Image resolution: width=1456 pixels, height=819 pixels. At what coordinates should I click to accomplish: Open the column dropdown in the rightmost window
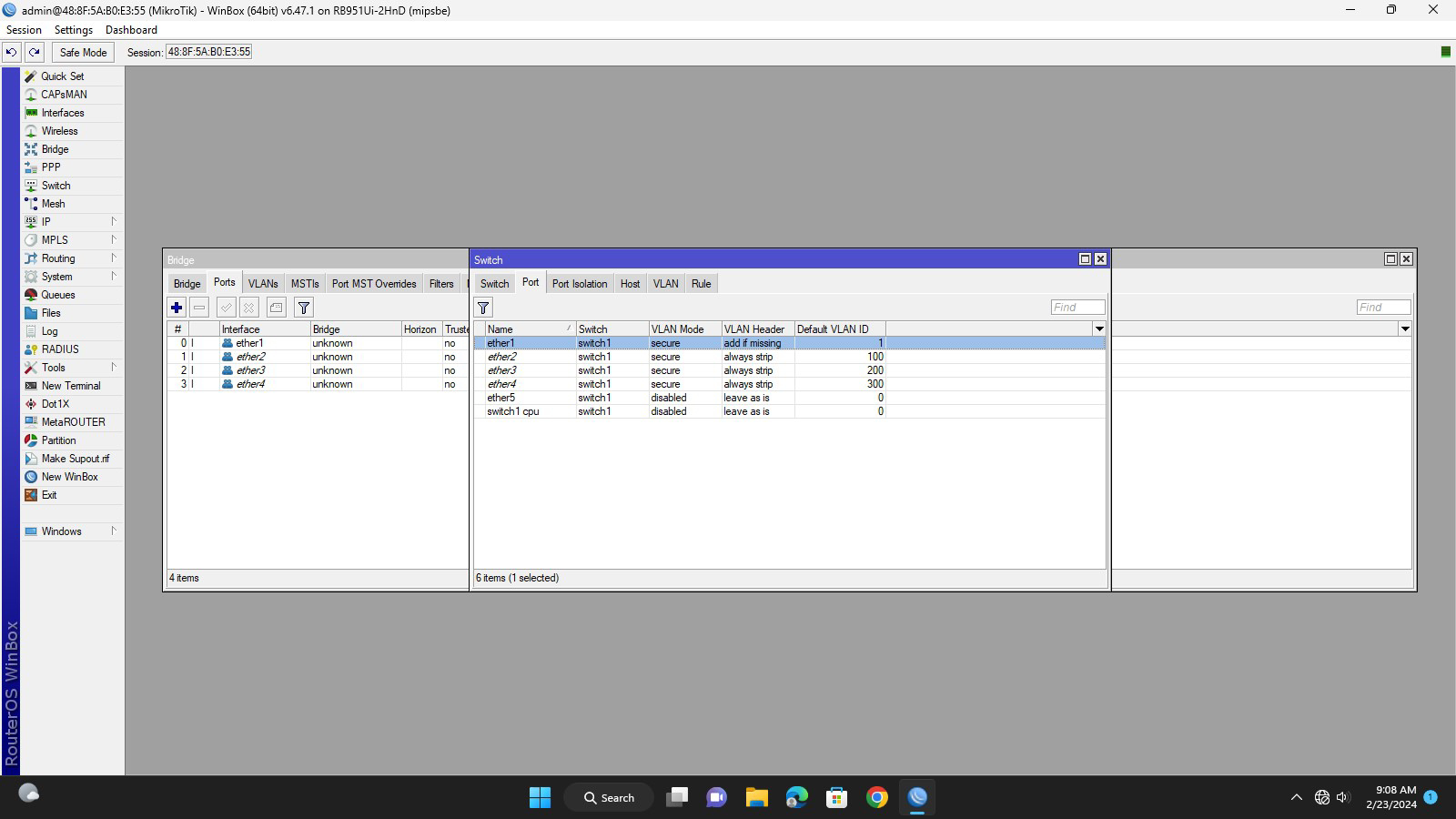pos(1405,329)
